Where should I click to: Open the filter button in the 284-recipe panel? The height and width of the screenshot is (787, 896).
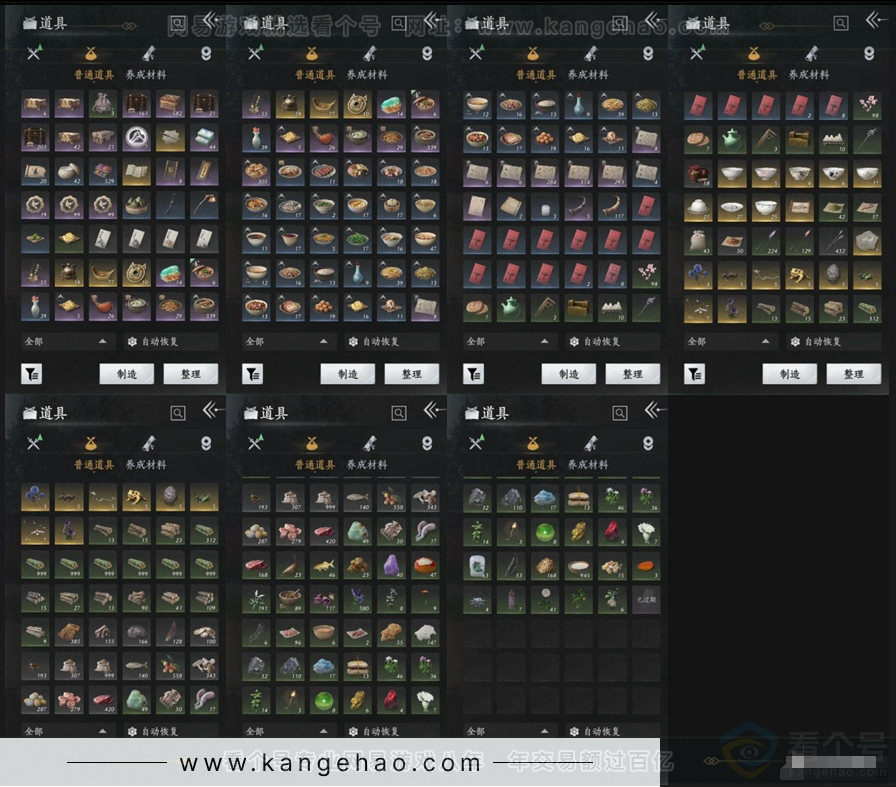[474, 374]
